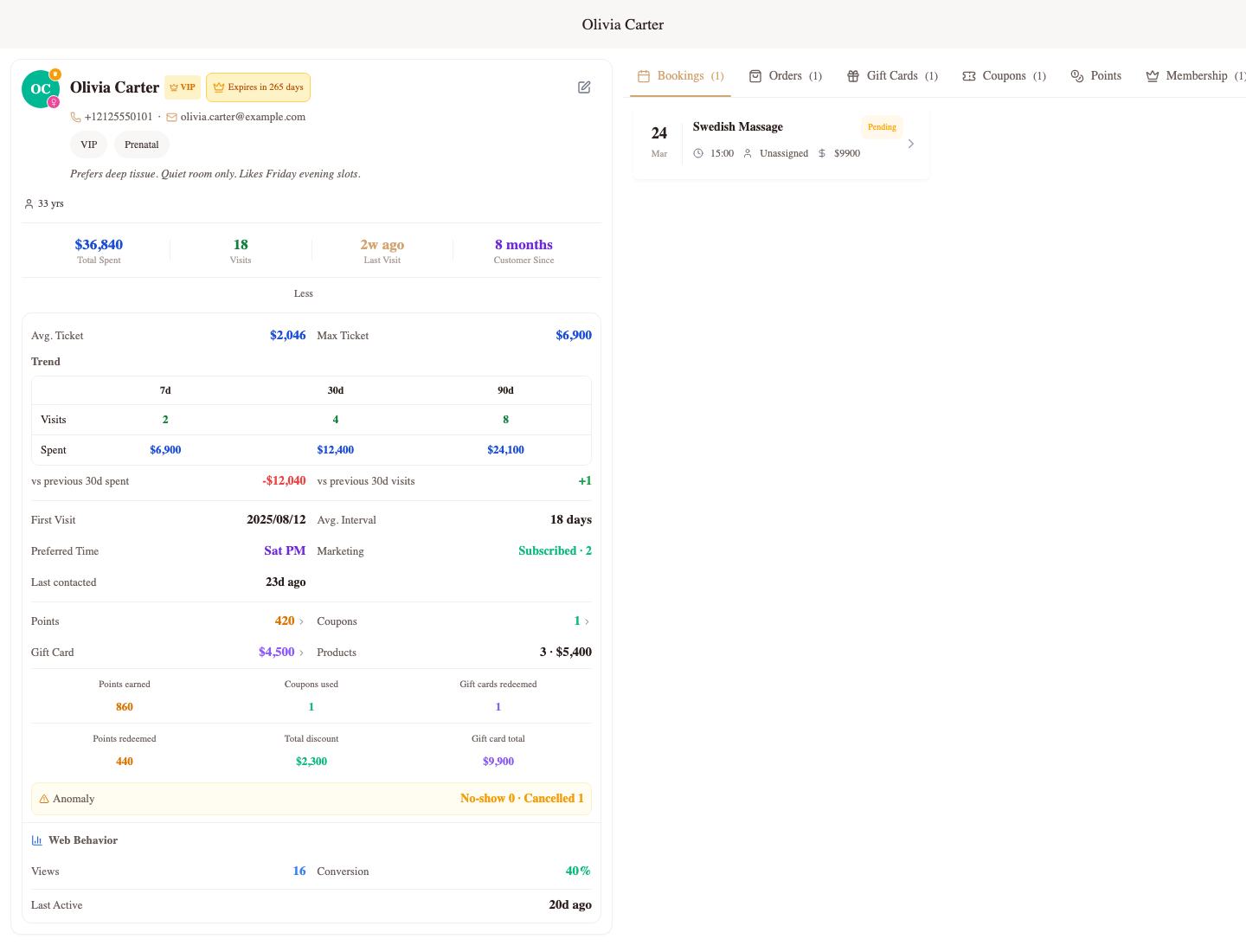Click the -$12,040 vs previous spent value
The height and width of the screenshot is (952, 1246).
coord(285,481)
